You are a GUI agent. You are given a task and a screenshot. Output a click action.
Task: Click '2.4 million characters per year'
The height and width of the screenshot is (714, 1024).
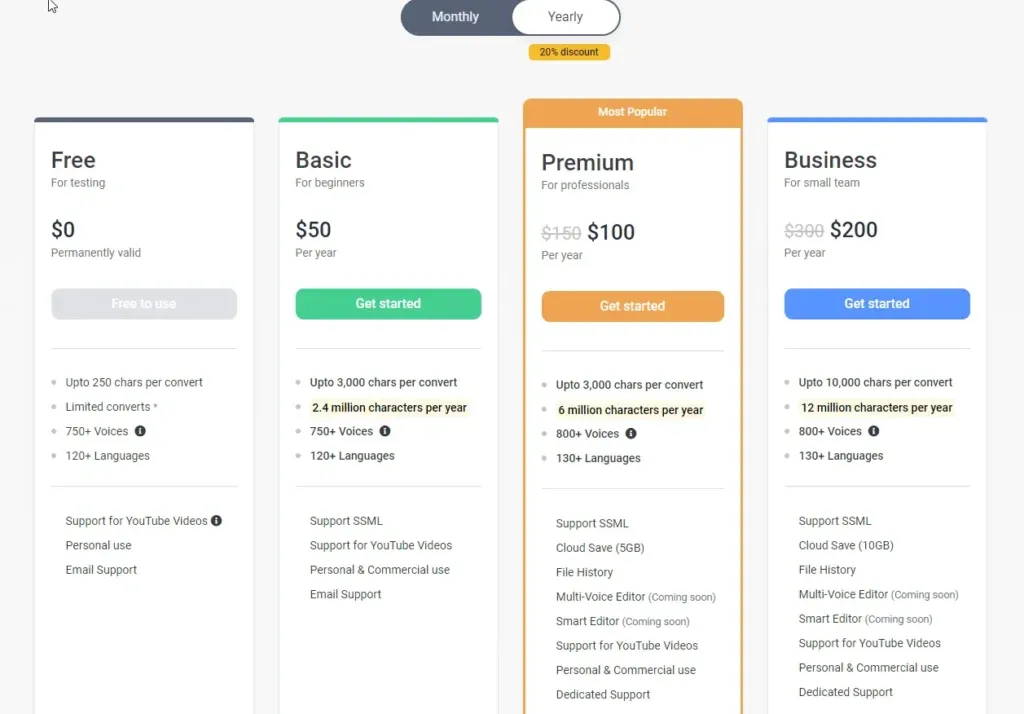point(389,408)
